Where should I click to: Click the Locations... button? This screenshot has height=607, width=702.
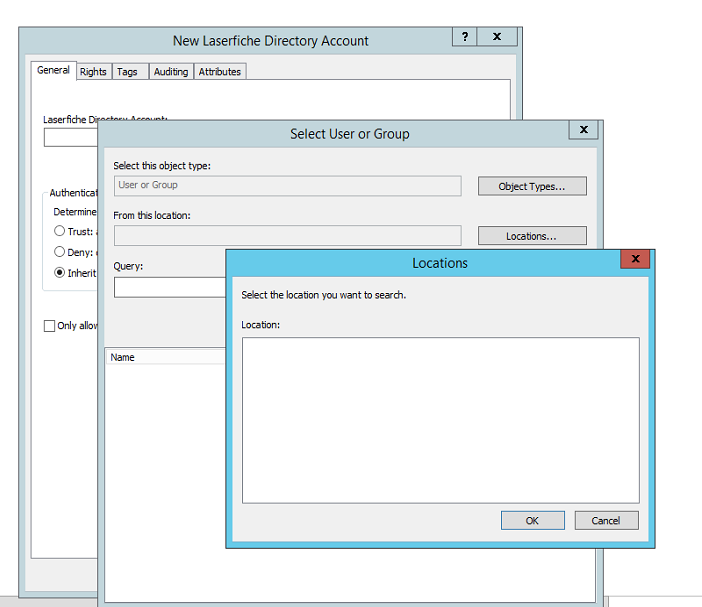tap(532, 235)
